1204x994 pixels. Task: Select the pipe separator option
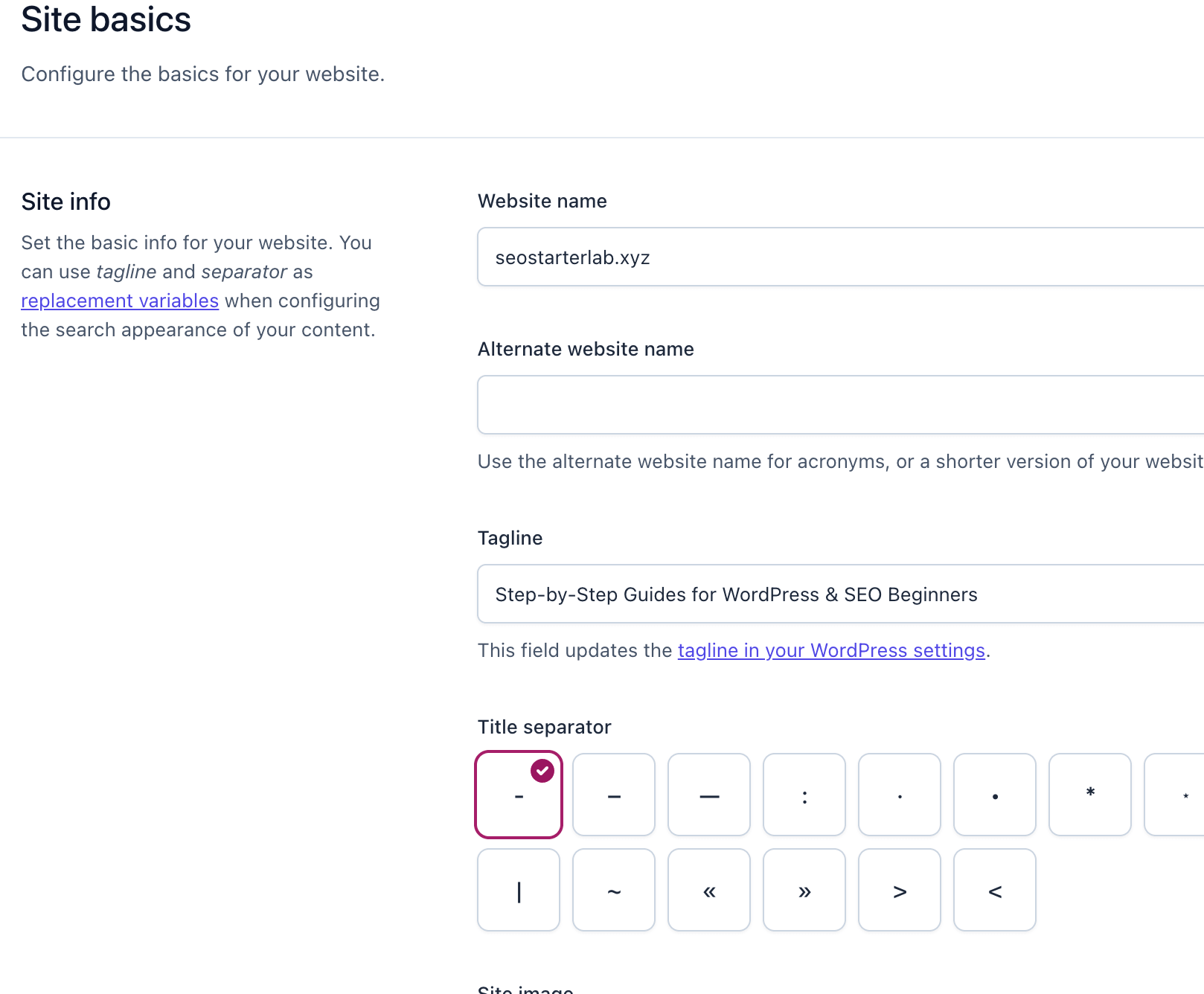(519, 890)
